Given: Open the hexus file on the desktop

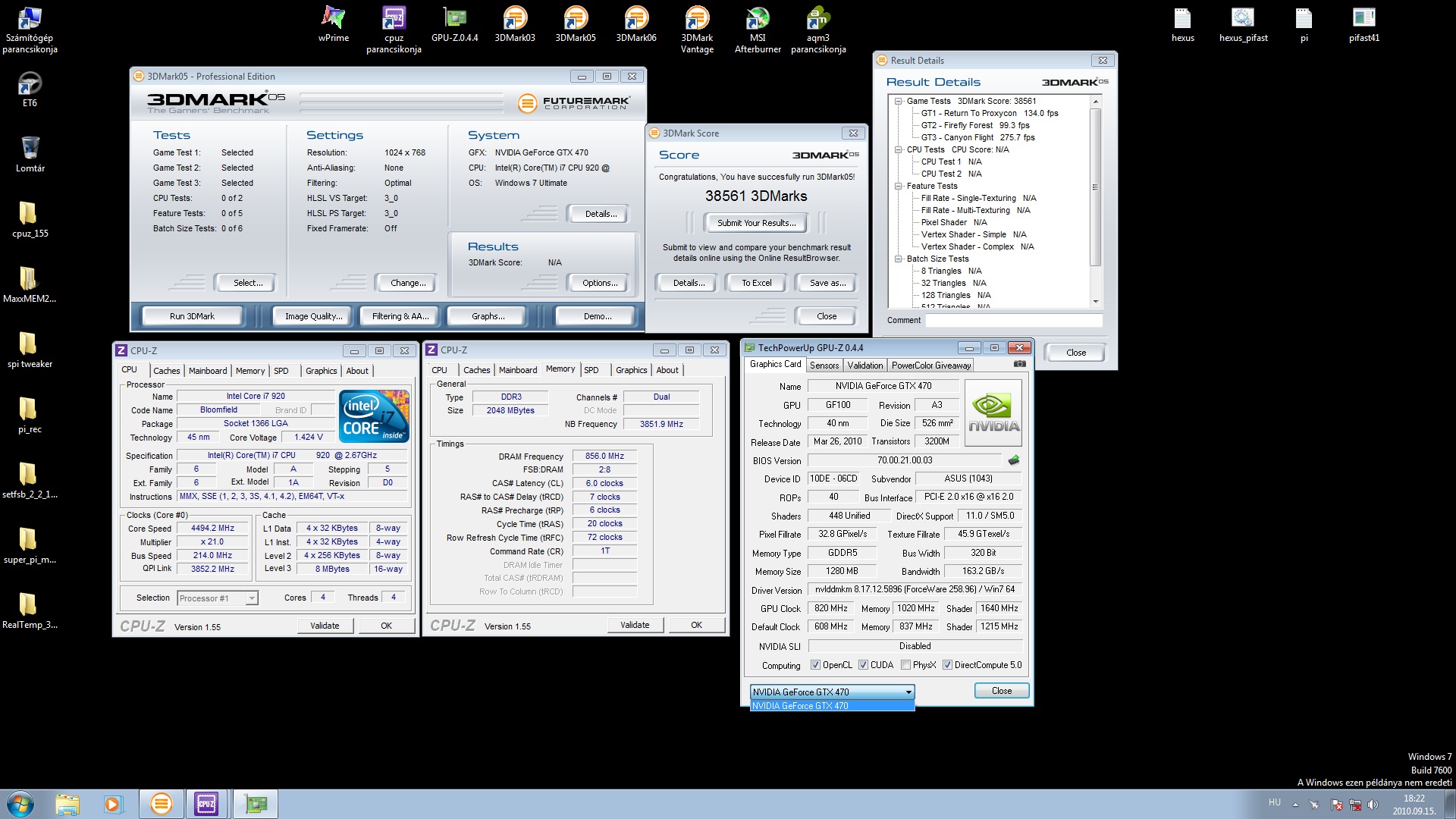Looking at the screenshot, I should pyautogui.click(x=1182, y=24).
